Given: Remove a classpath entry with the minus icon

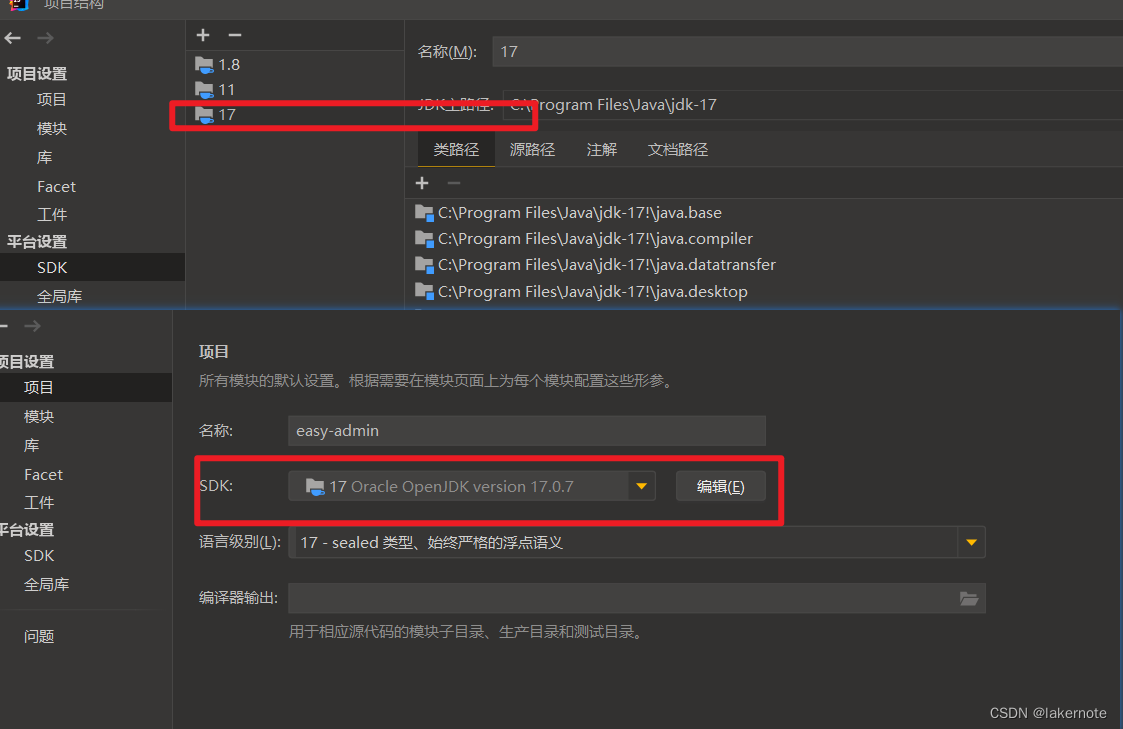Looking at the screenshot, I should (x=454, y=183).
